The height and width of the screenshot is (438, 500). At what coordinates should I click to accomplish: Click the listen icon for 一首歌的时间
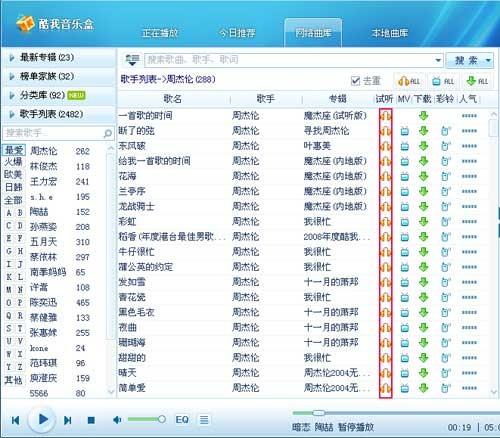pyautogui.click(x=385, y=116)
